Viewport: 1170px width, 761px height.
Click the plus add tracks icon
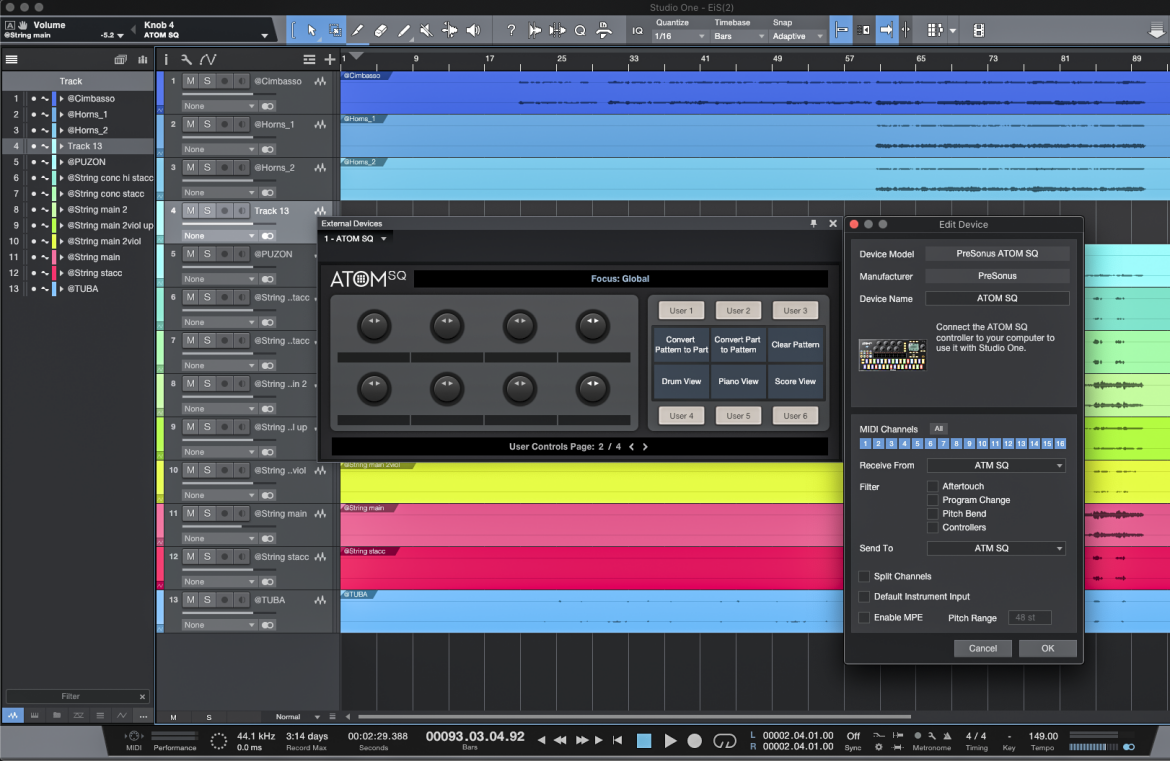pos(329,60)
